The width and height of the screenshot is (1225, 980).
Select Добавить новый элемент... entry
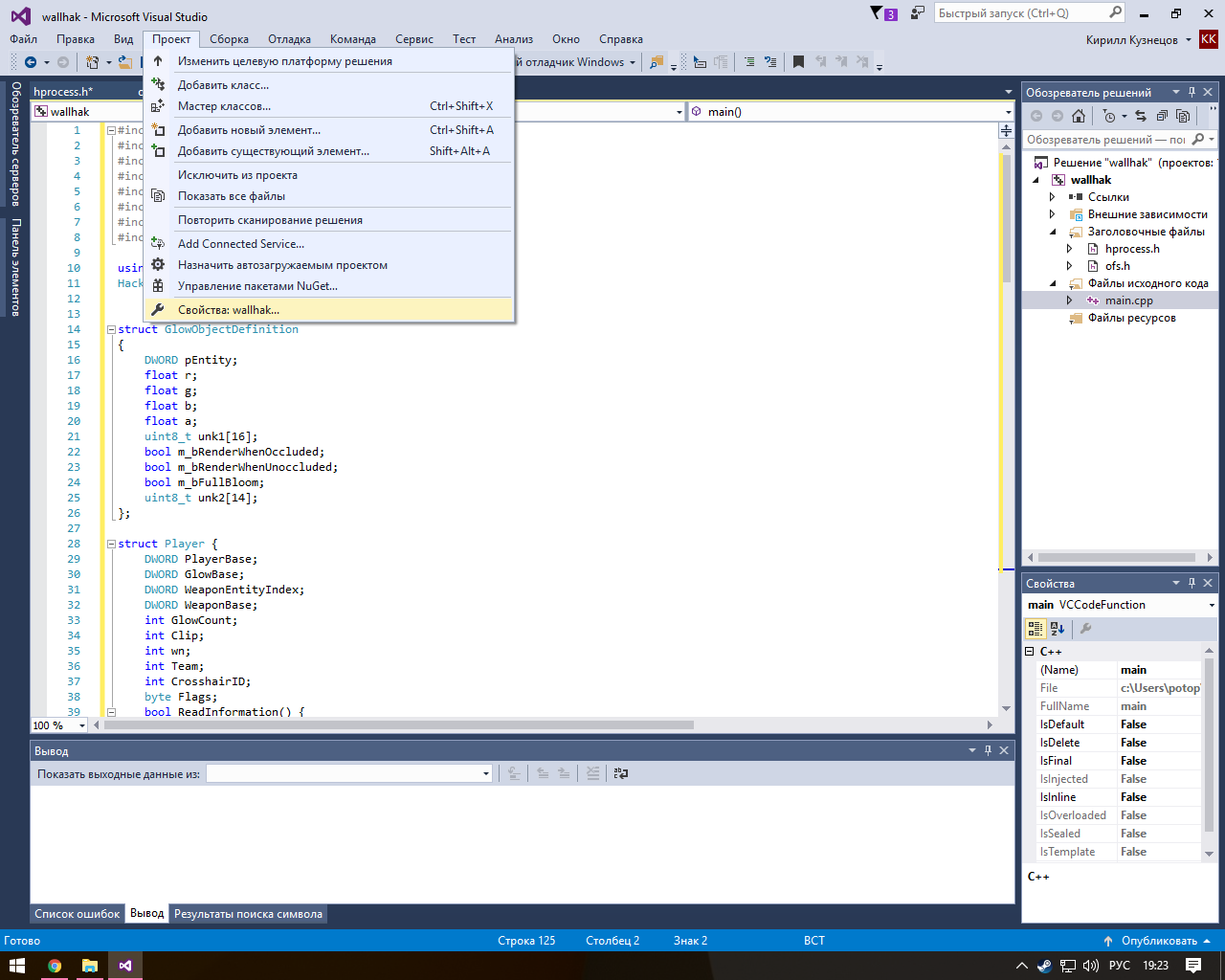point(328,130)
